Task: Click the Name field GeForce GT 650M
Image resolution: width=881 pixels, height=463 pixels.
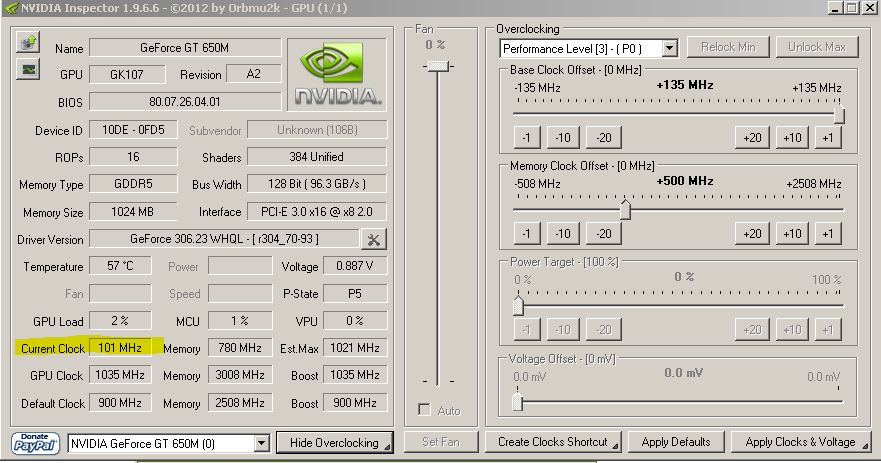Action: point(185,48)
